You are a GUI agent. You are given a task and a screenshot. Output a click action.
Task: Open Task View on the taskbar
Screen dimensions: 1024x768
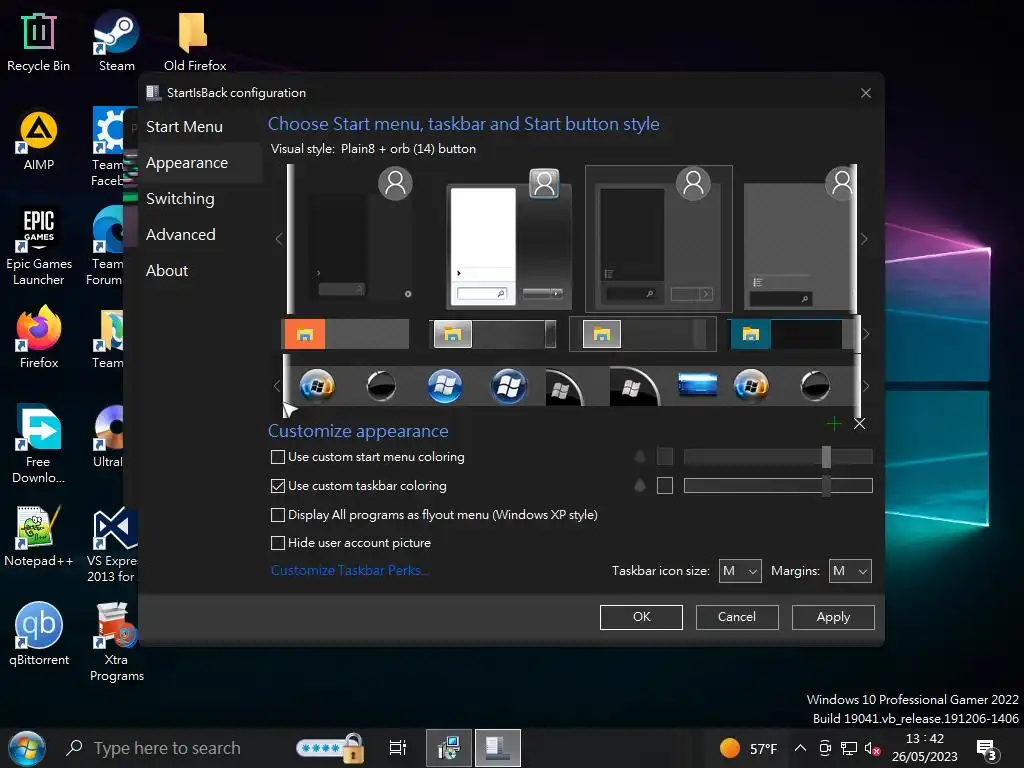tap(397, 748)
